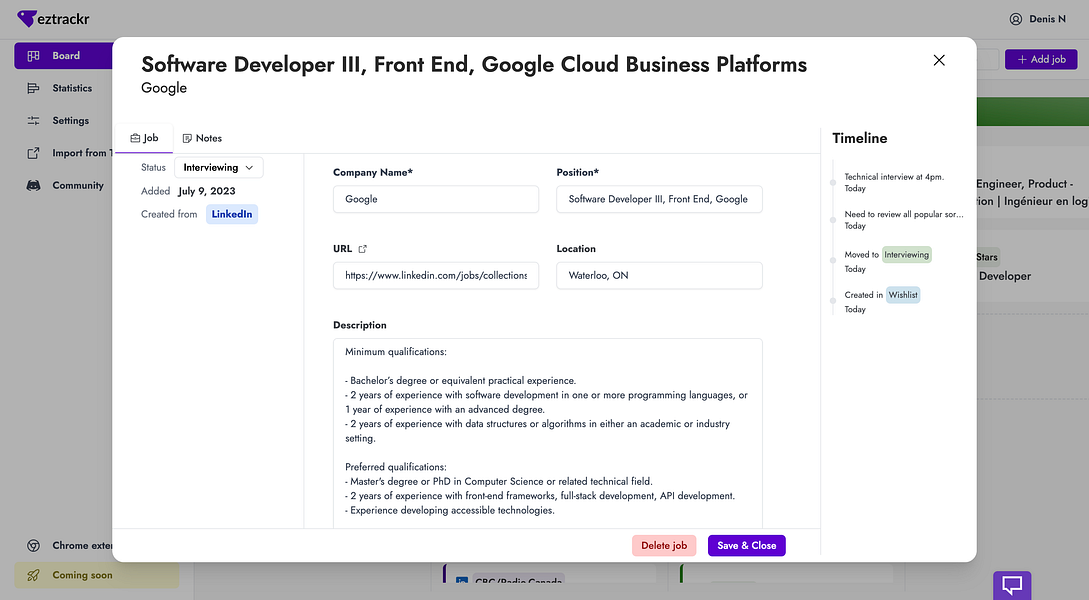Image resolution: width=1089 pixels, height=600 pixels.
Task: Switch to the Notes tab
Action: pyautogui.click(x=202, y=138)
